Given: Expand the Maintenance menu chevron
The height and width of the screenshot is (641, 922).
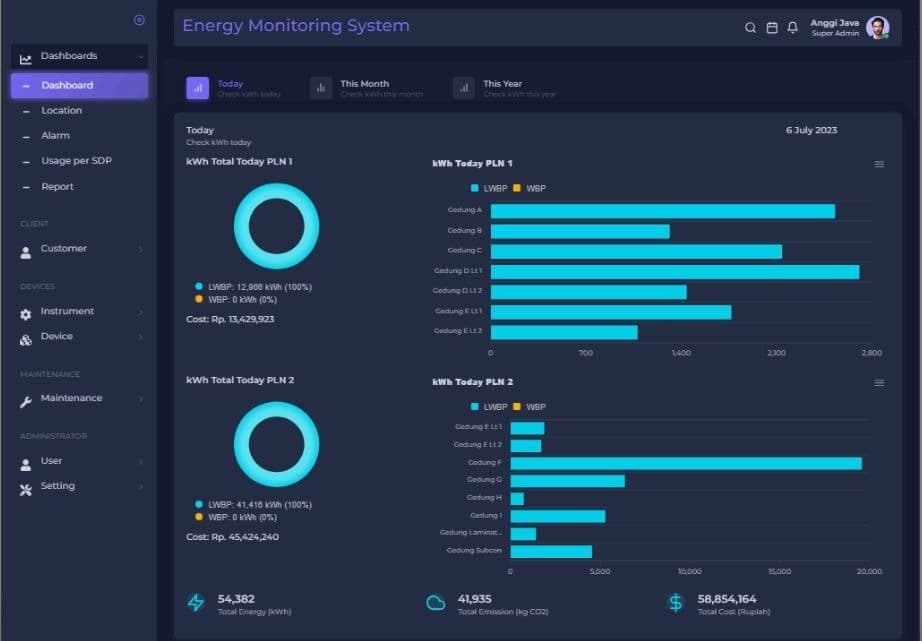Looking at the screenshot, I should coord(141,399).
